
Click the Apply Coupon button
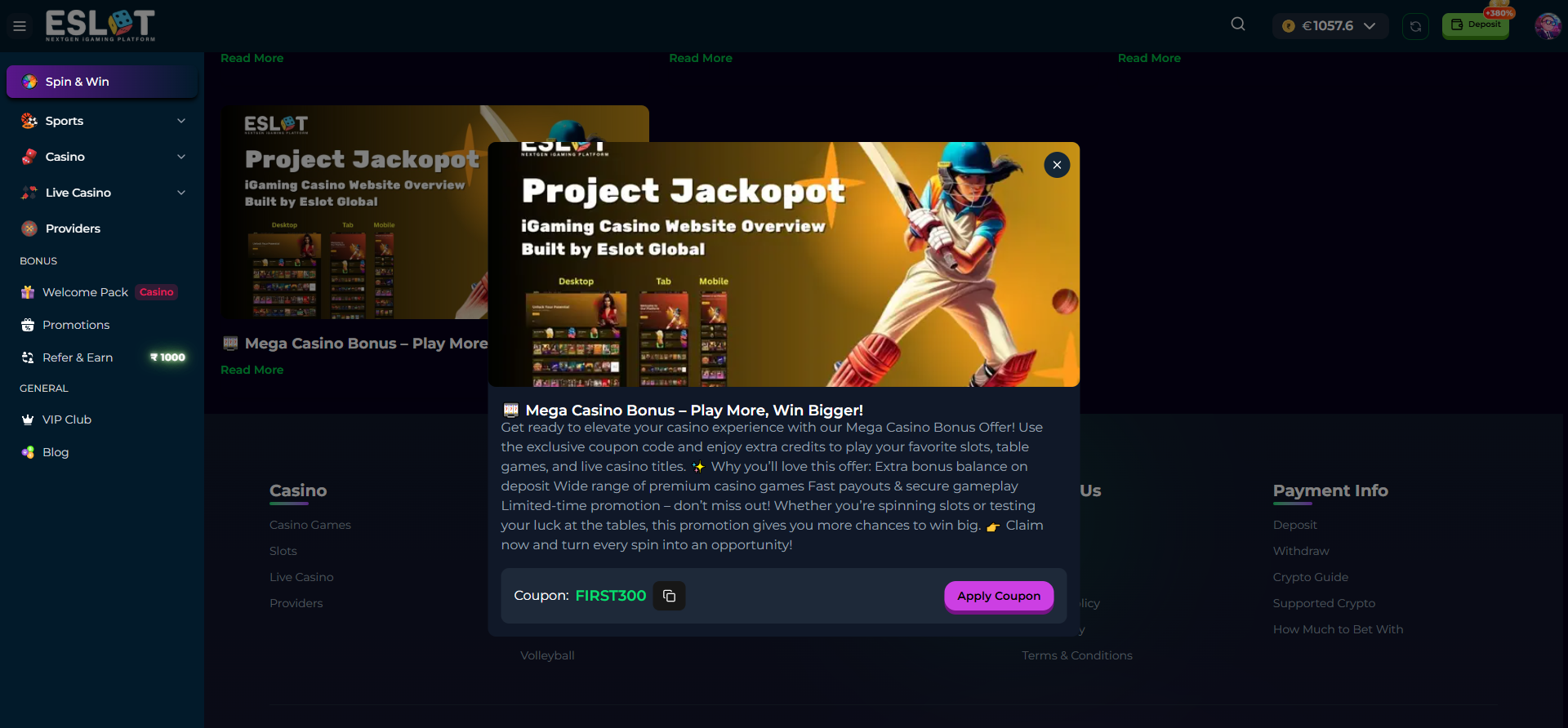(x=999, y=596)
